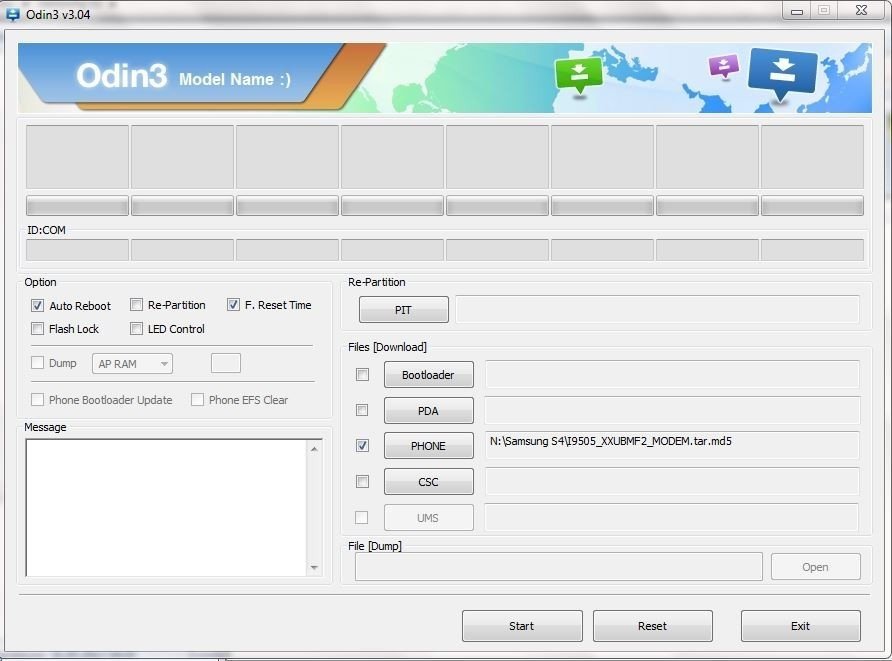Screen dimensions: 892x661
Task: Click inside the Message log box
Action: 166,507
